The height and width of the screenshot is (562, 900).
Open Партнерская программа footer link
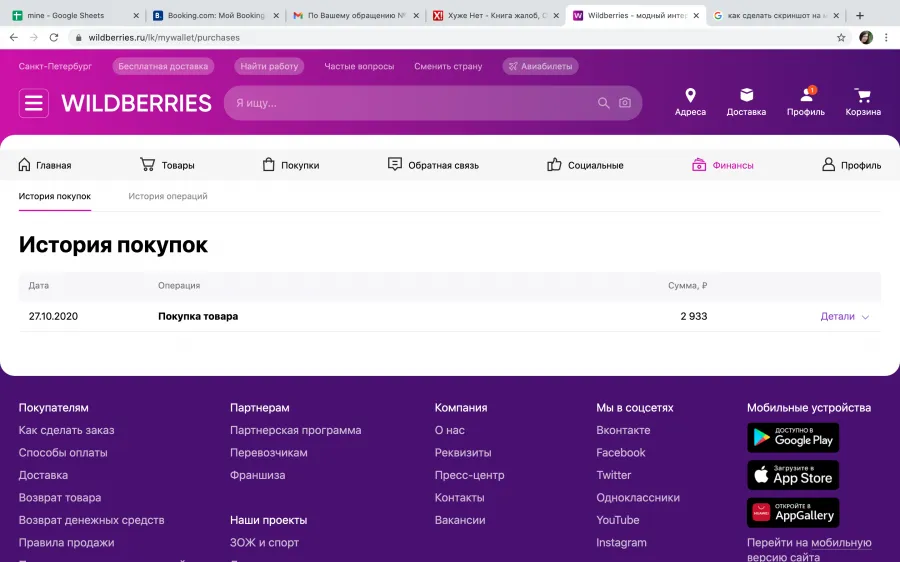click(296, 430)
